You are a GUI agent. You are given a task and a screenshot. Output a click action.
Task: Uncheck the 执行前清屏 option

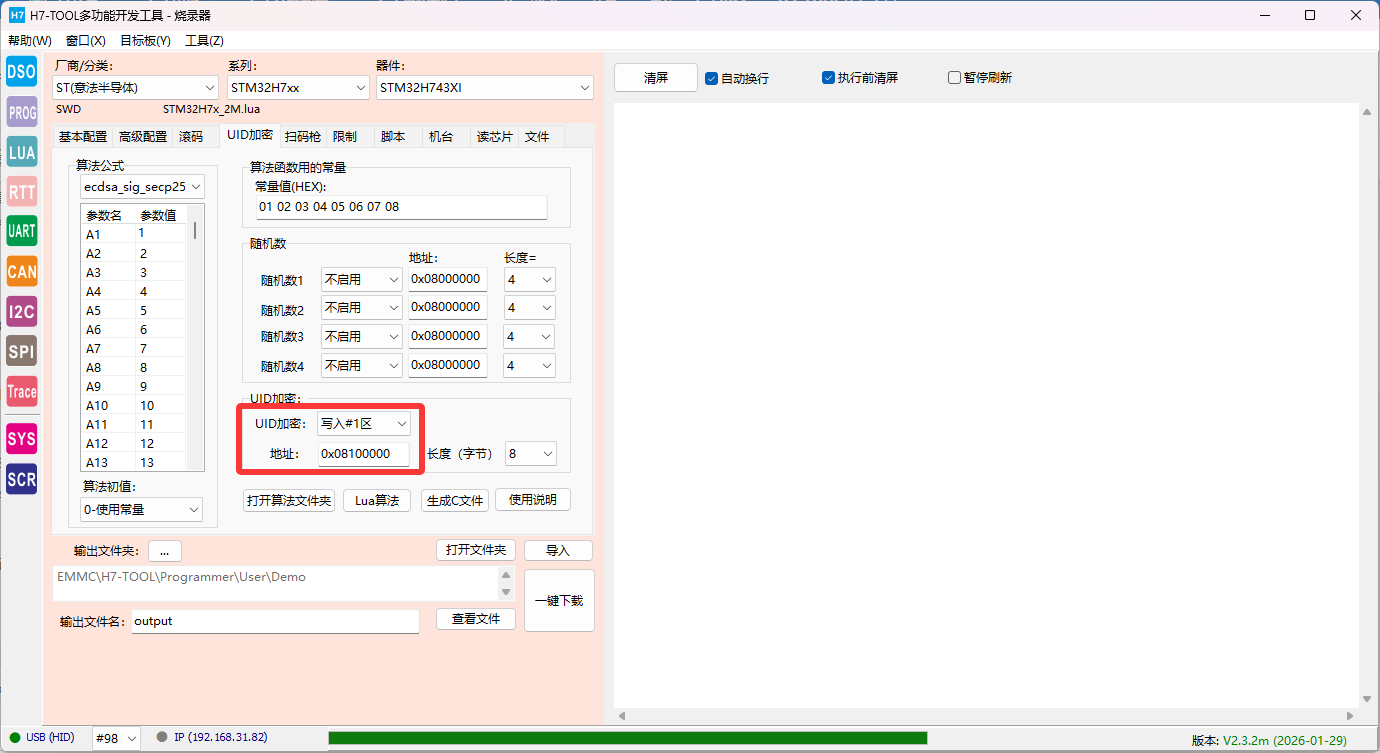click(828, 78)
